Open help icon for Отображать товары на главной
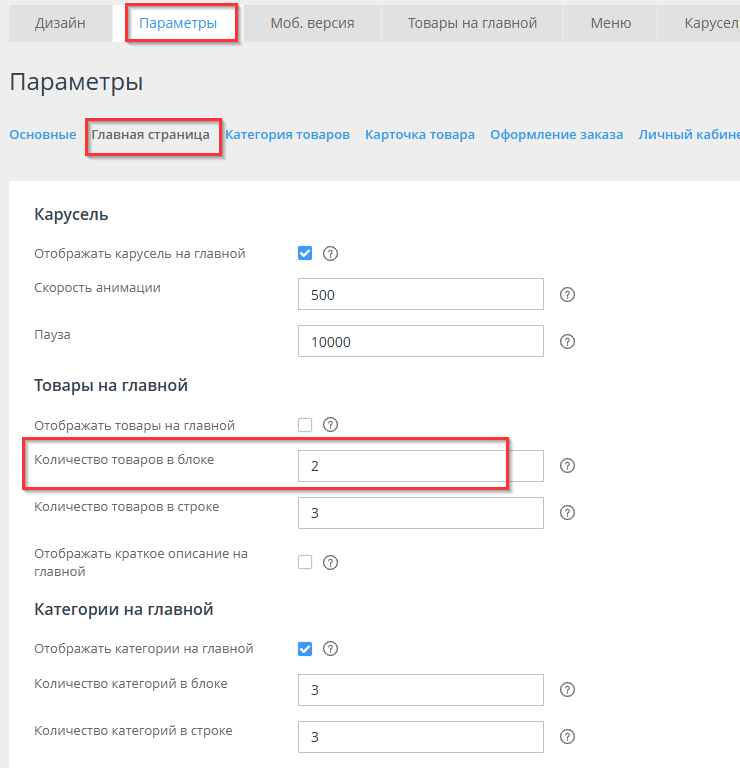The width and height of the screenshot is (740, 768). (x=331, y=425)
